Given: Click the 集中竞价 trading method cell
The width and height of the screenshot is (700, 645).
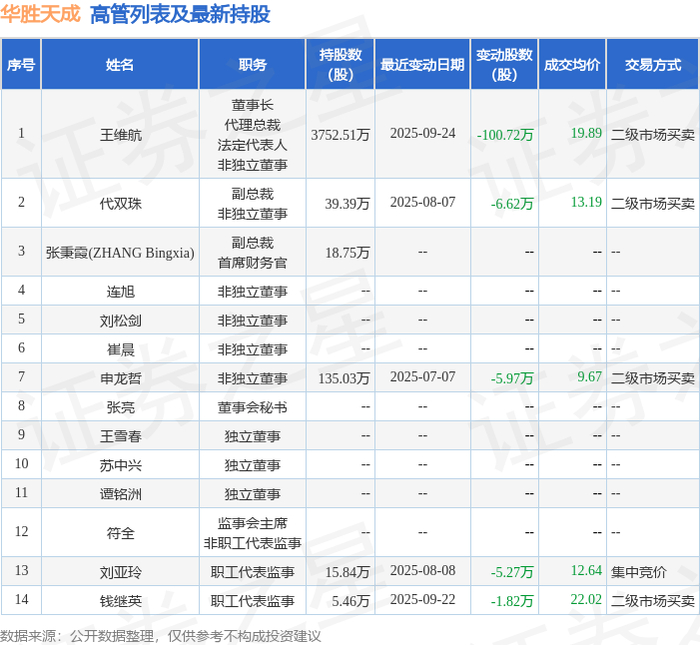Looking at the screenshot, I should point(638,572).
